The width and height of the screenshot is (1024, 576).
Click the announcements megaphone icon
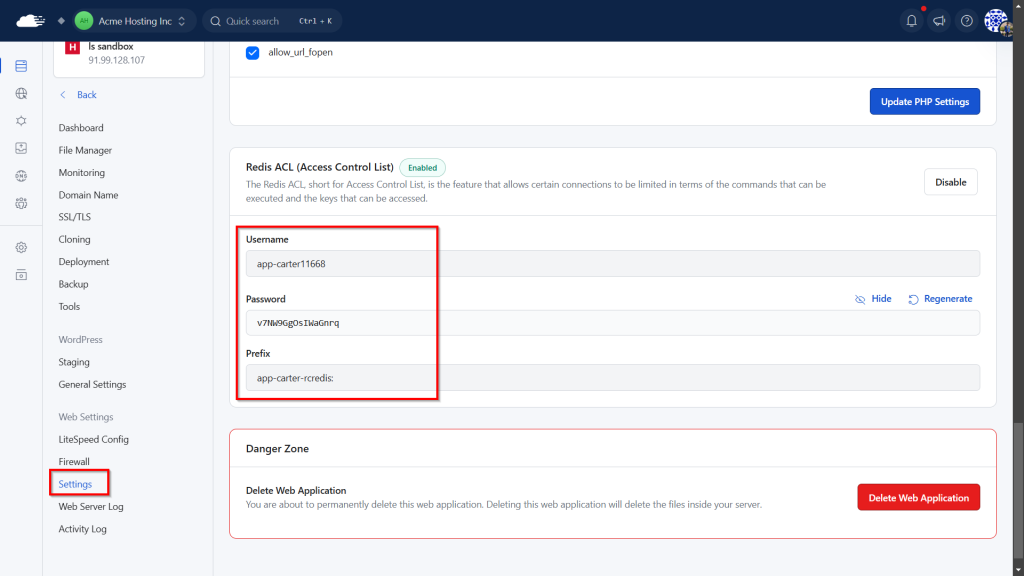pyautogui.click(x=939, y=21)
